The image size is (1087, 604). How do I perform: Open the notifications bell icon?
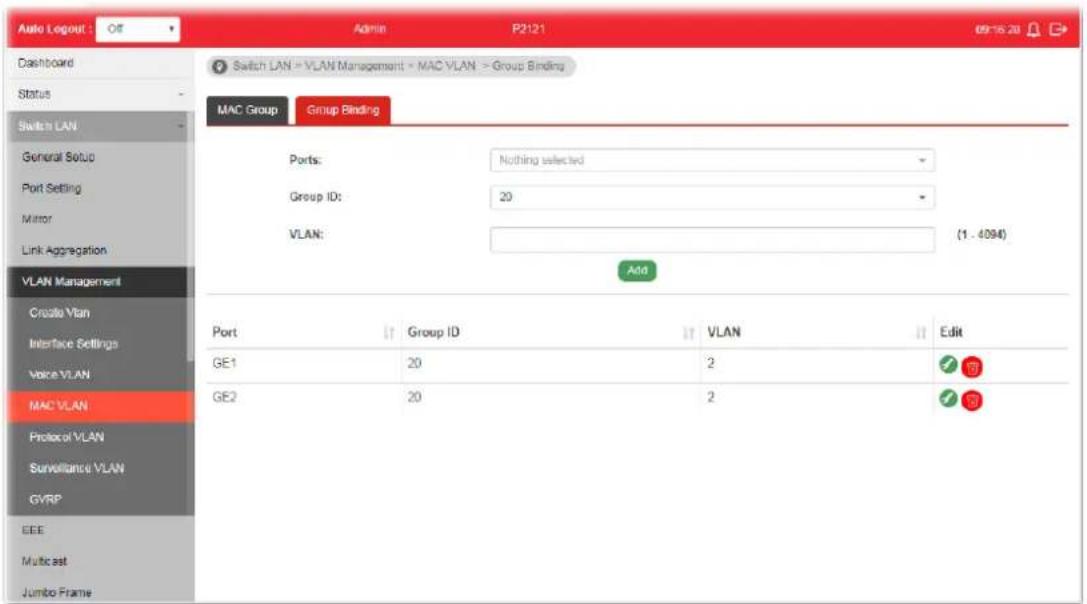[1034, 29]
